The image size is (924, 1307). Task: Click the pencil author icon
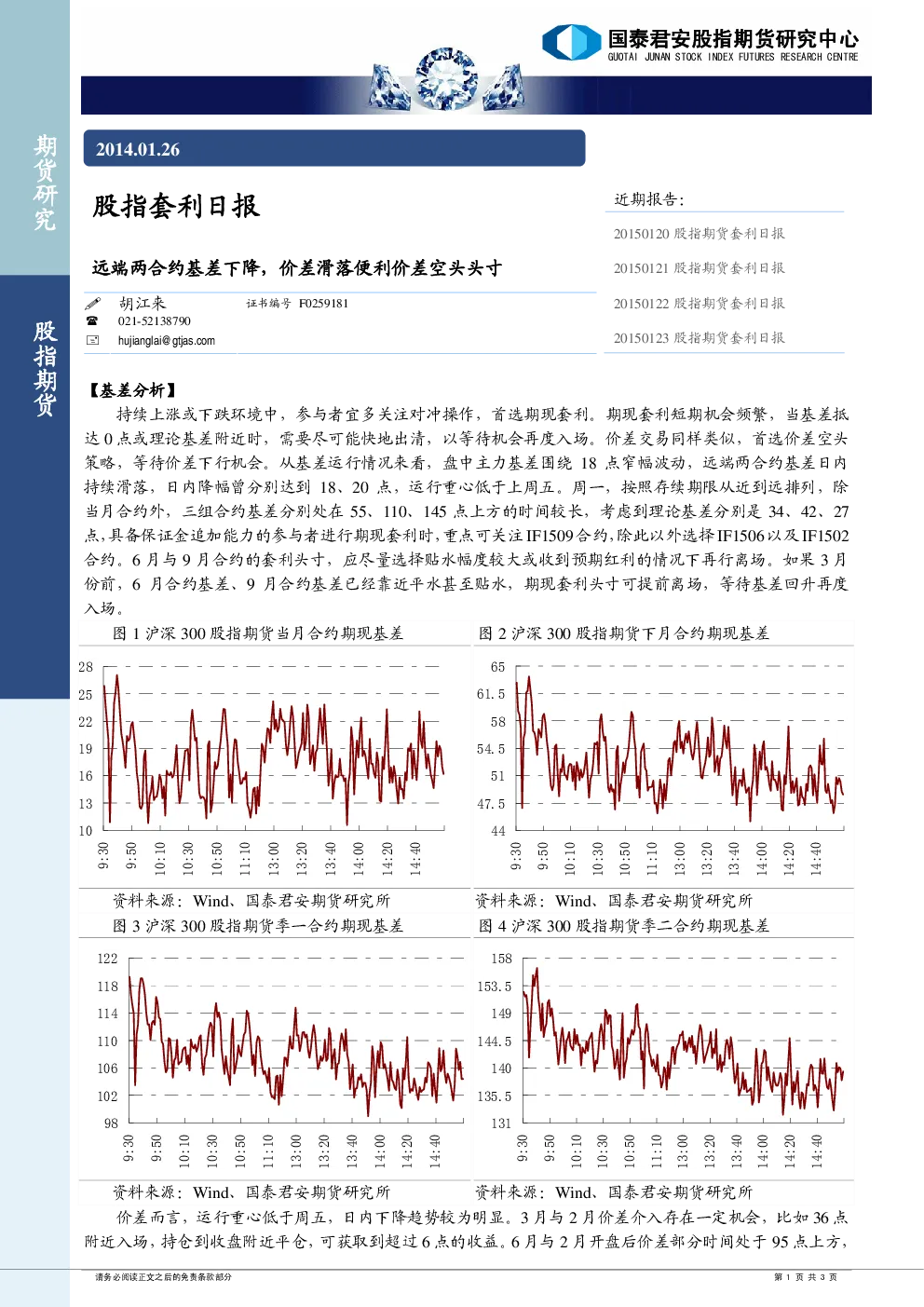[x=92, y=304]
